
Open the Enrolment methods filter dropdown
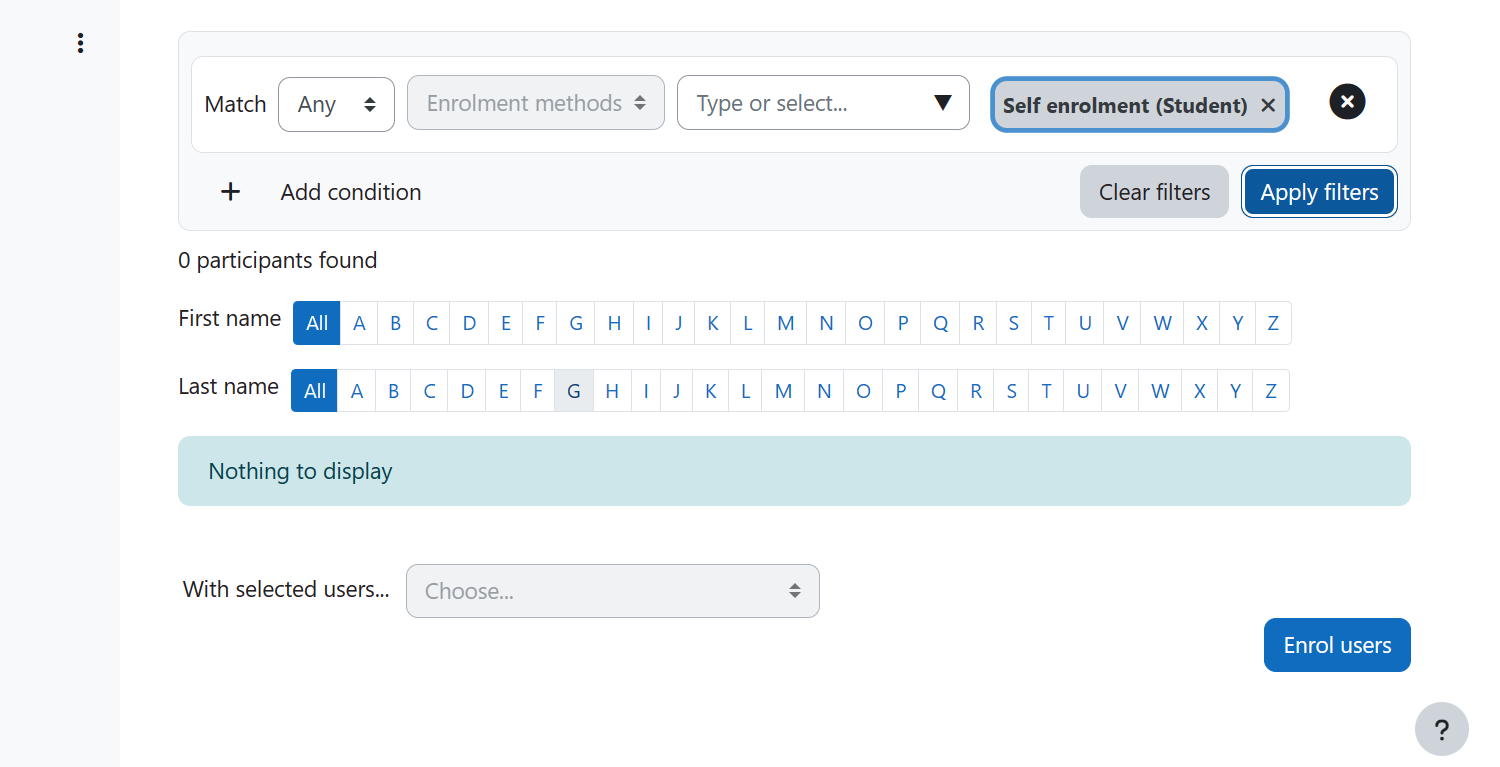click(536, 103)
